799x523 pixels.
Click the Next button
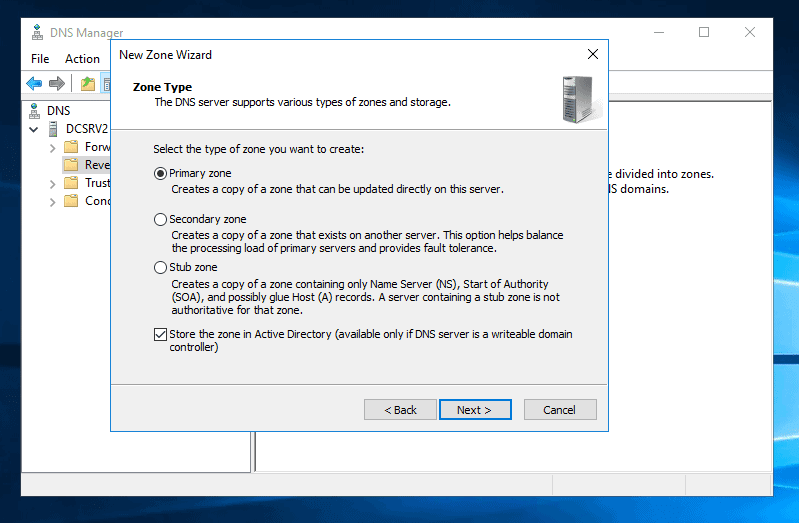(475, 410)
